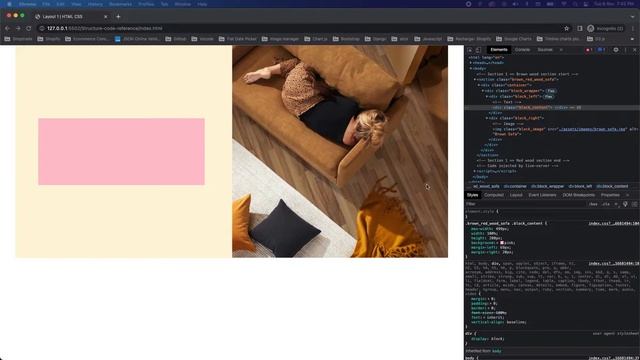Click flex badge on block_left div
The height and width of the screenshot is (360, 640).
[x=548, y=96]
